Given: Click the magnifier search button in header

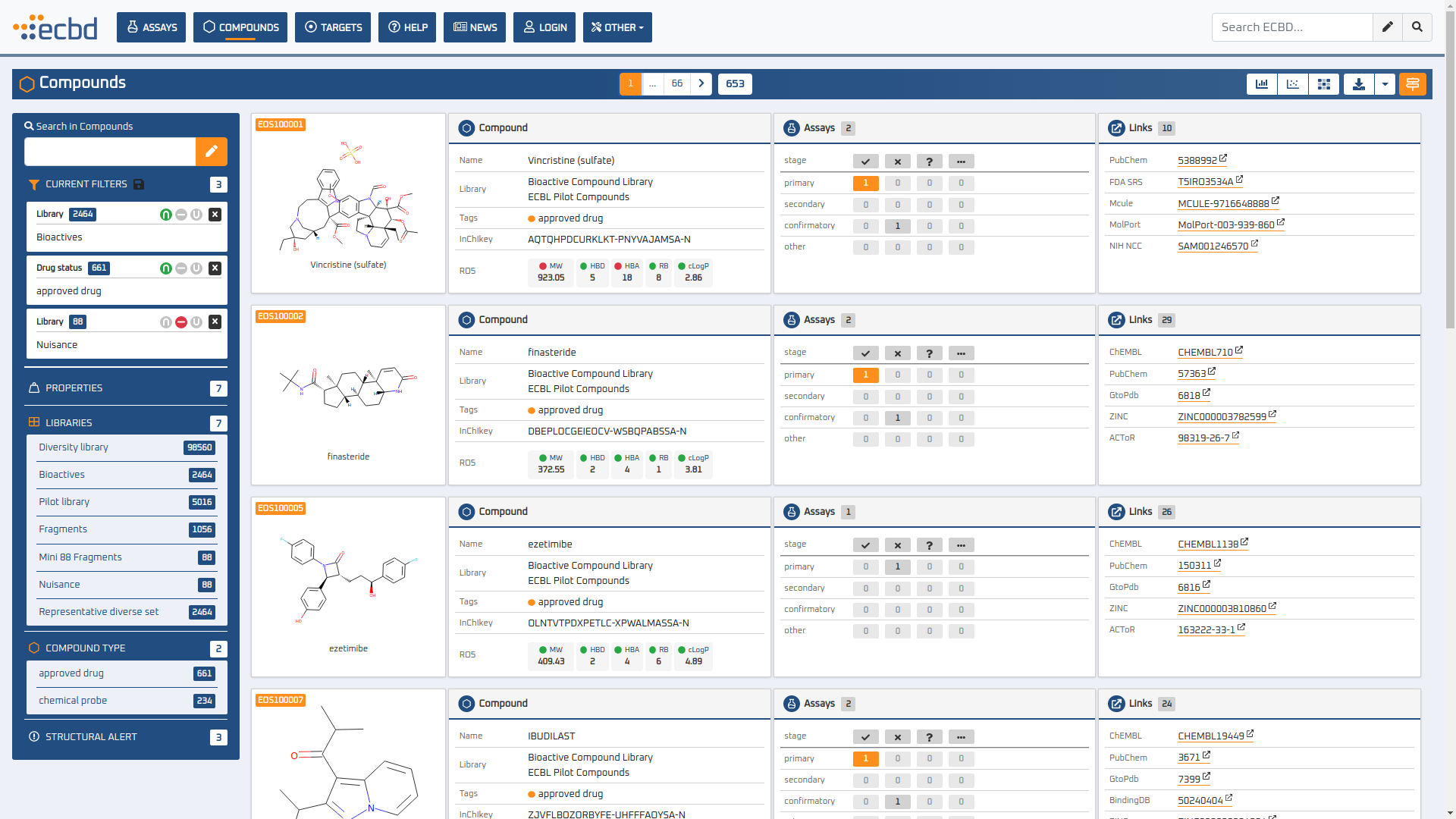Looking at the screenshot, I should [1417, 27].
